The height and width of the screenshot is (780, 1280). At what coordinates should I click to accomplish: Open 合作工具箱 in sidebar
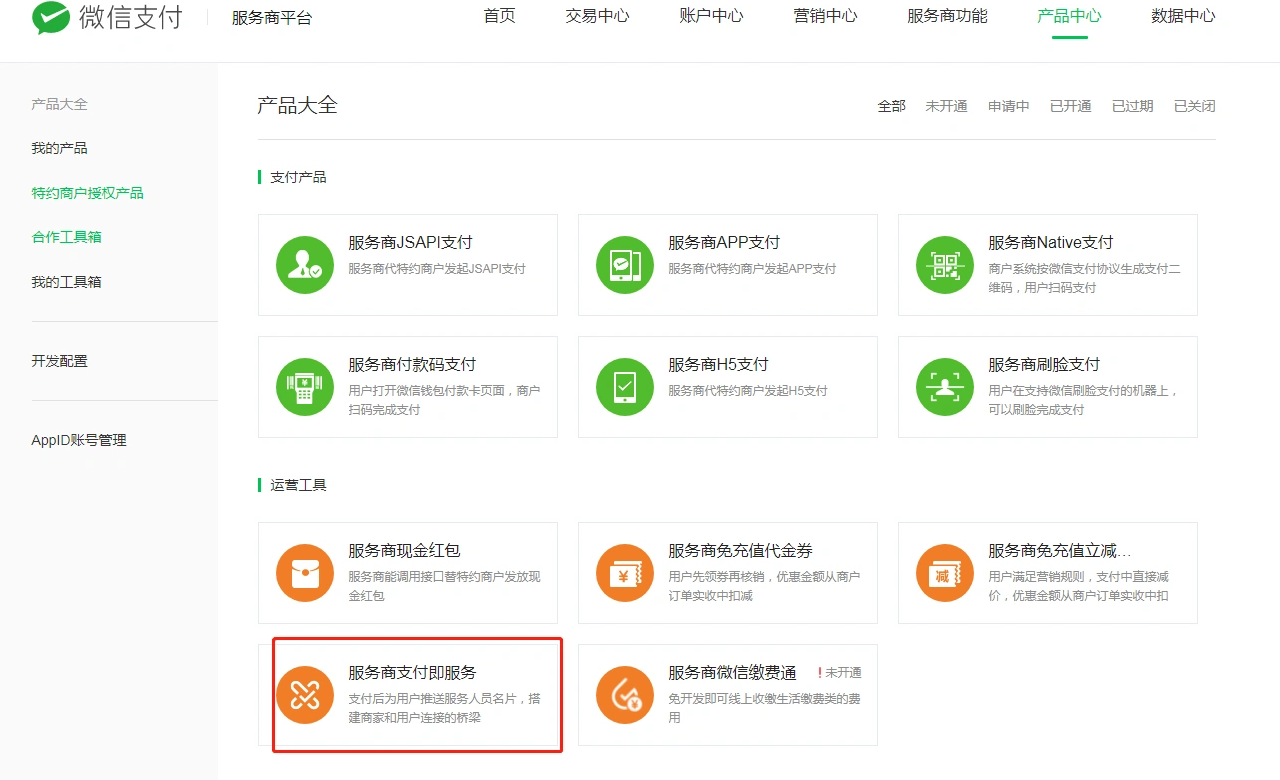click(x=66, y=237)
